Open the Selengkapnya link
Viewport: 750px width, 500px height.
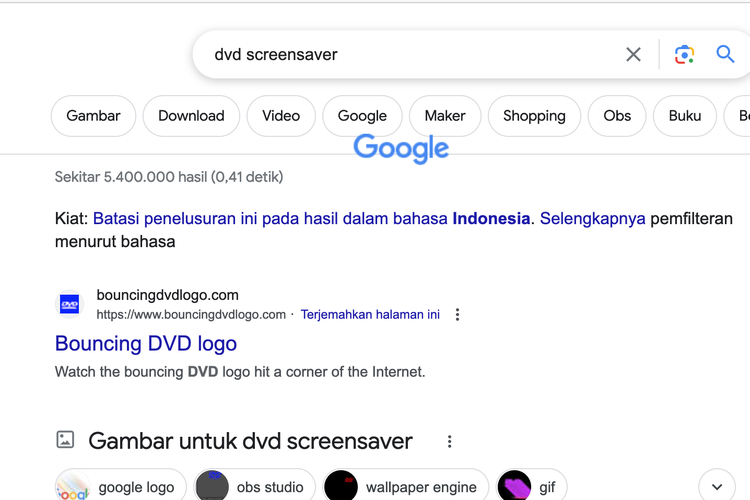593,219
